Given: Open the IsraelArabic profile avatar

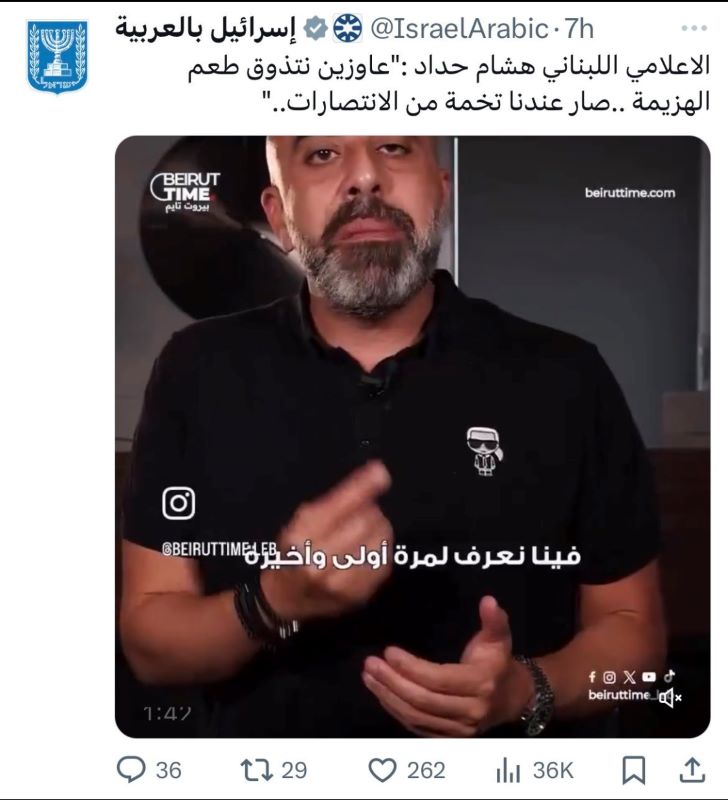Looking at the screenshot, I should 57,57.
